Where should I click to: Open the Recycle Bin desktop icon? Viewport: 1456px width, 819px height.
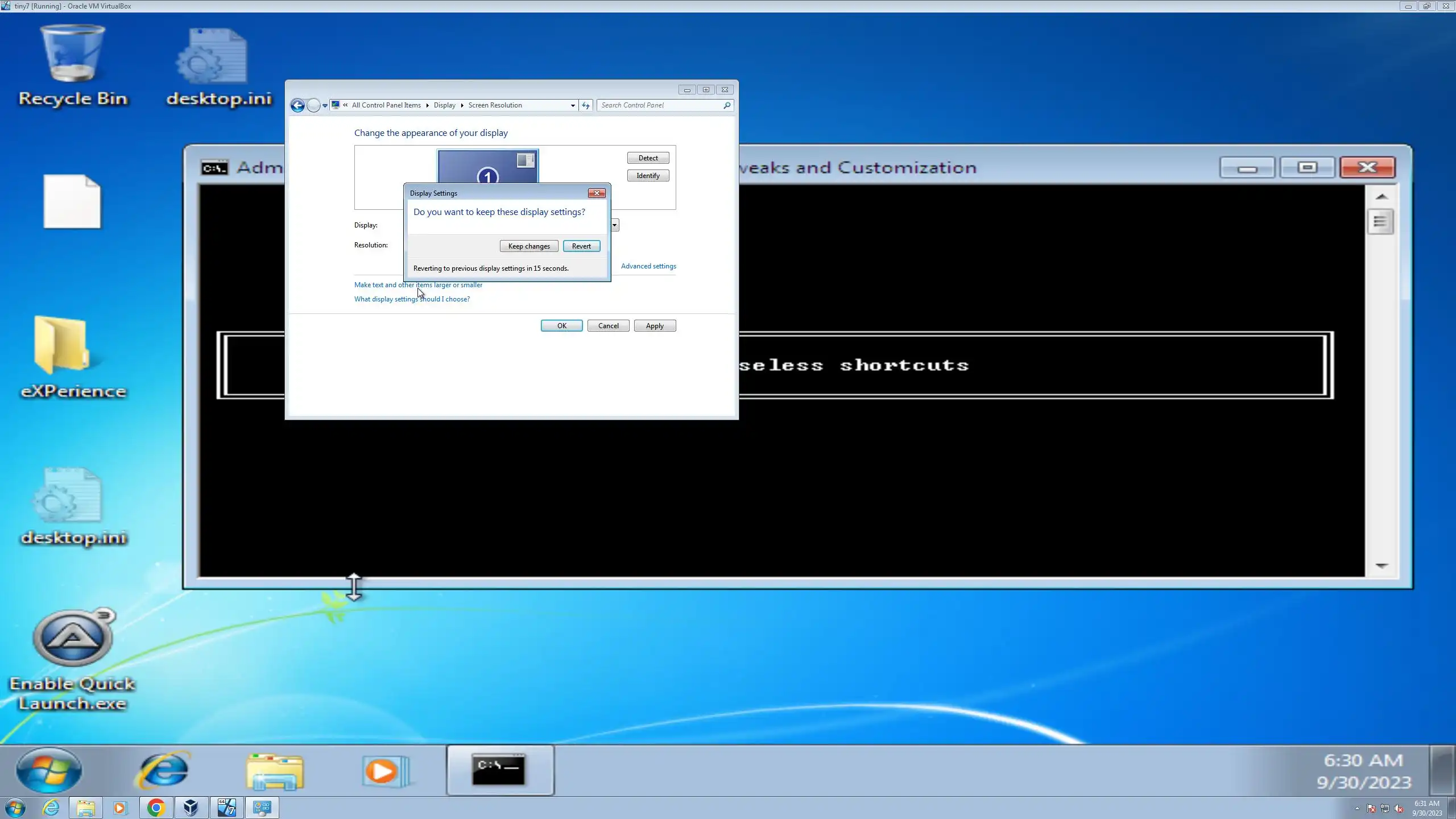point(72,65)
